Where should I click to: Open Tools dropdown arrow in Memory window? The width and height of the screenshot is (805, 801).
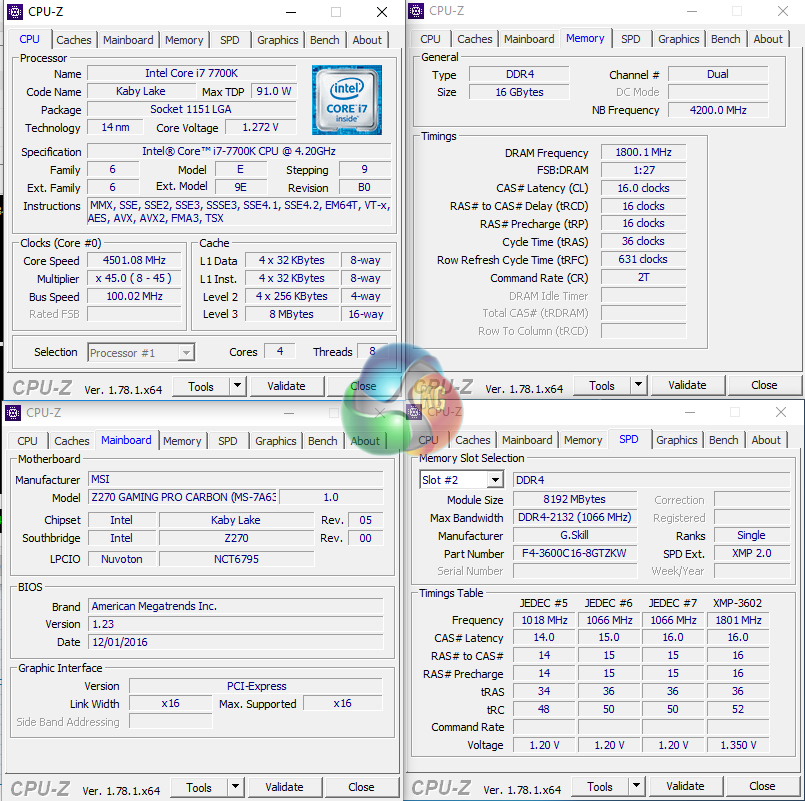[638, 386]
